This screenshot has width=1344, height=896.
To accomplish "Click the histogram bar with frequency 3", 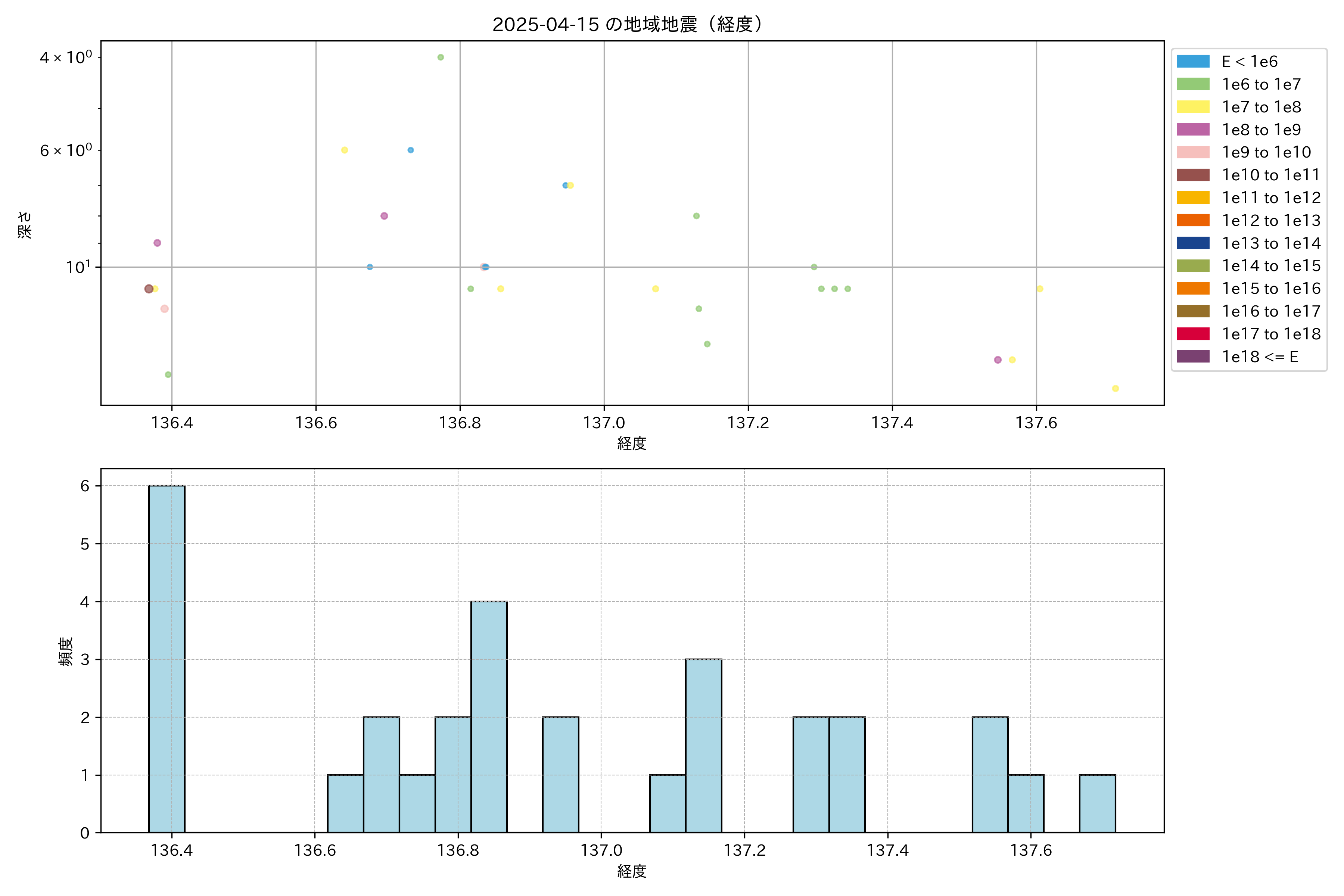I will point(703,745).
